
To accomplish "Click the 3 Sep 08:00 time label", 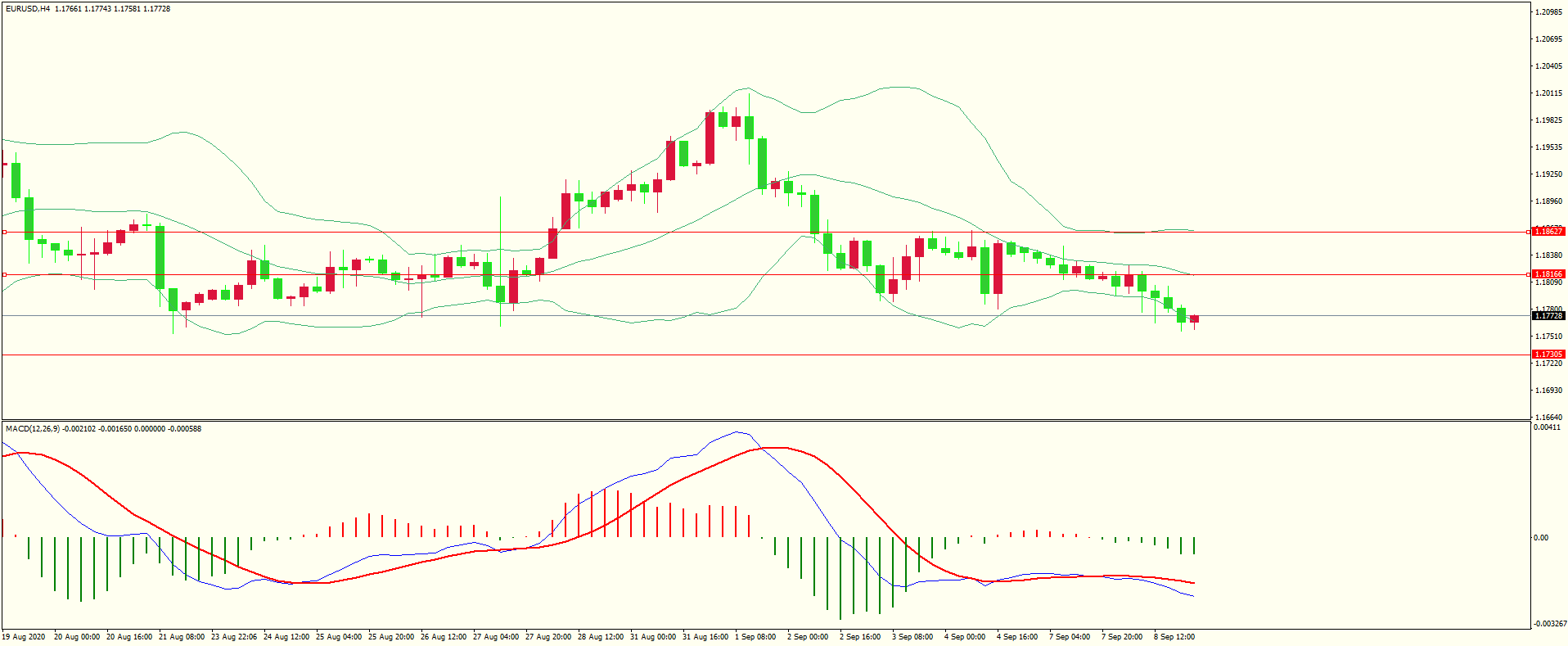I will pyautogui.click(x=912, y=637).
